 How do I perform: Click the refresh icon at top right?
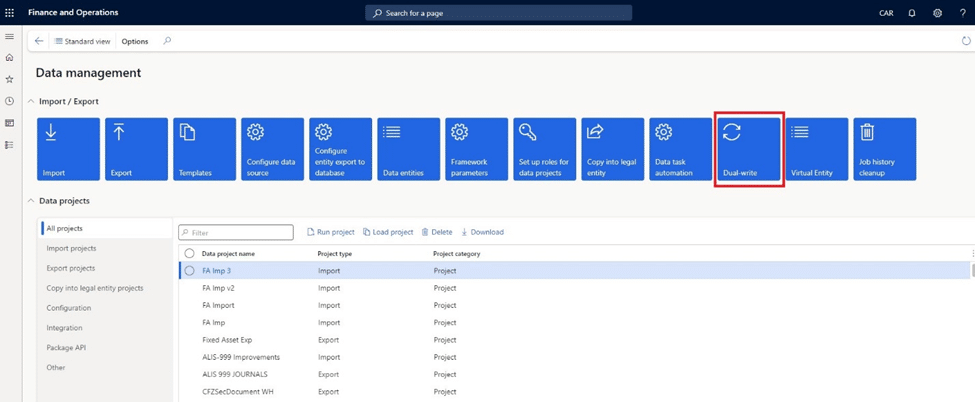coord(966,41)
